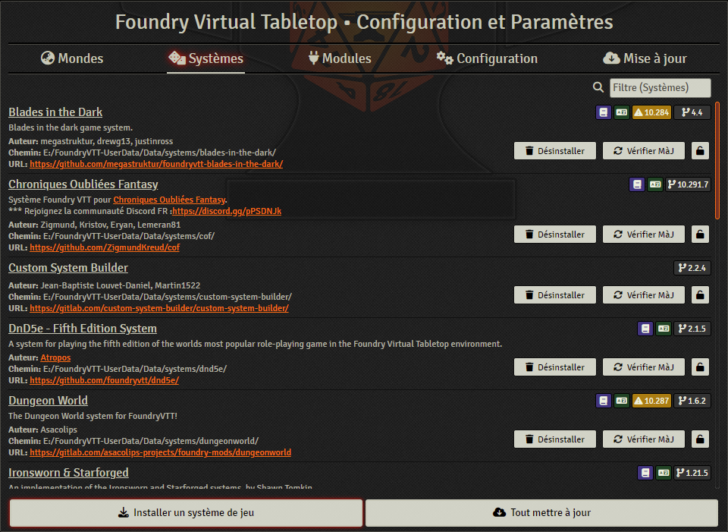Click the orange systems list scrollbar
Viewport: 728px width, 532px height.
click(717, 161)
